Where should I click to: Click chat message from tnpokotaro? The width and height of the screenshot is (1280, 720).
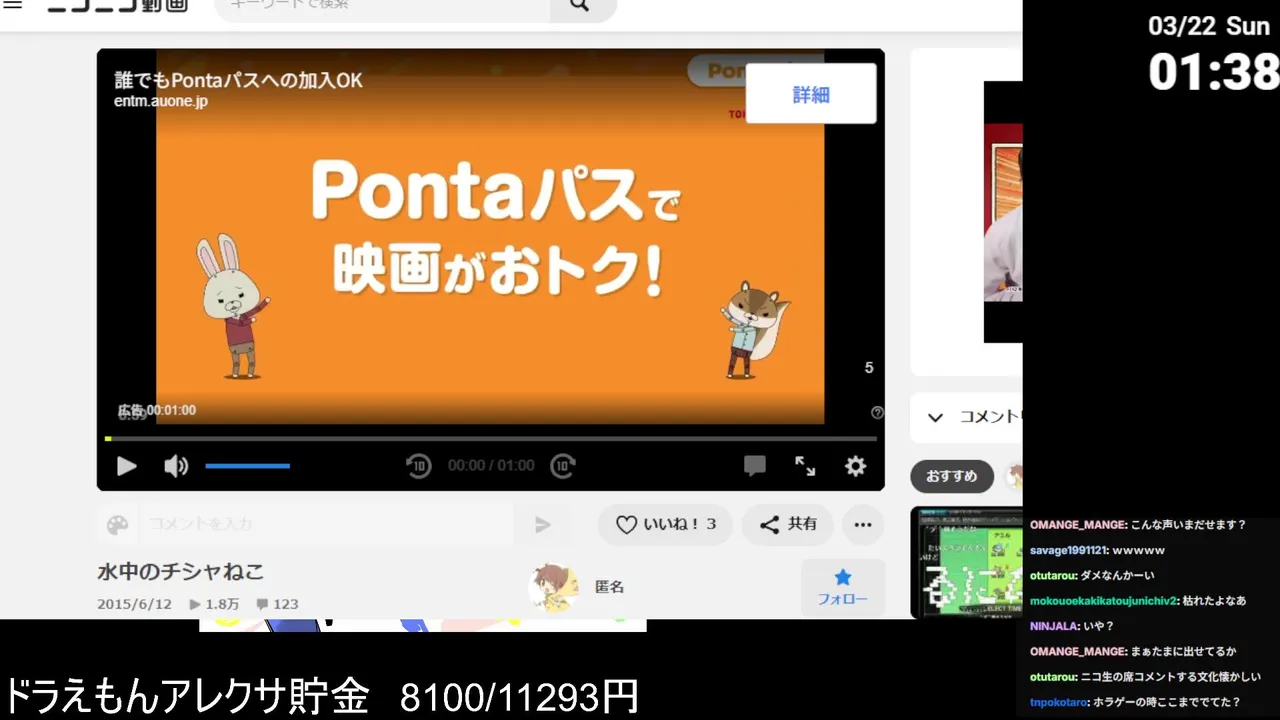(x=1135, y=702)
